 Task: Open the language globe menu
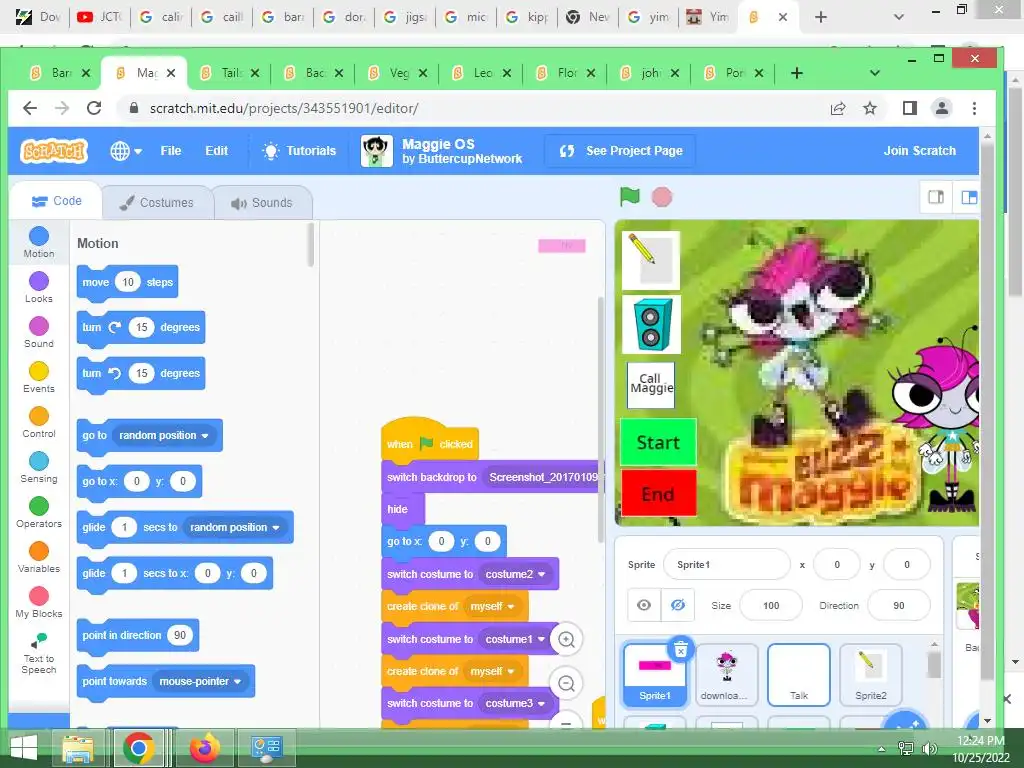(126, 151)
